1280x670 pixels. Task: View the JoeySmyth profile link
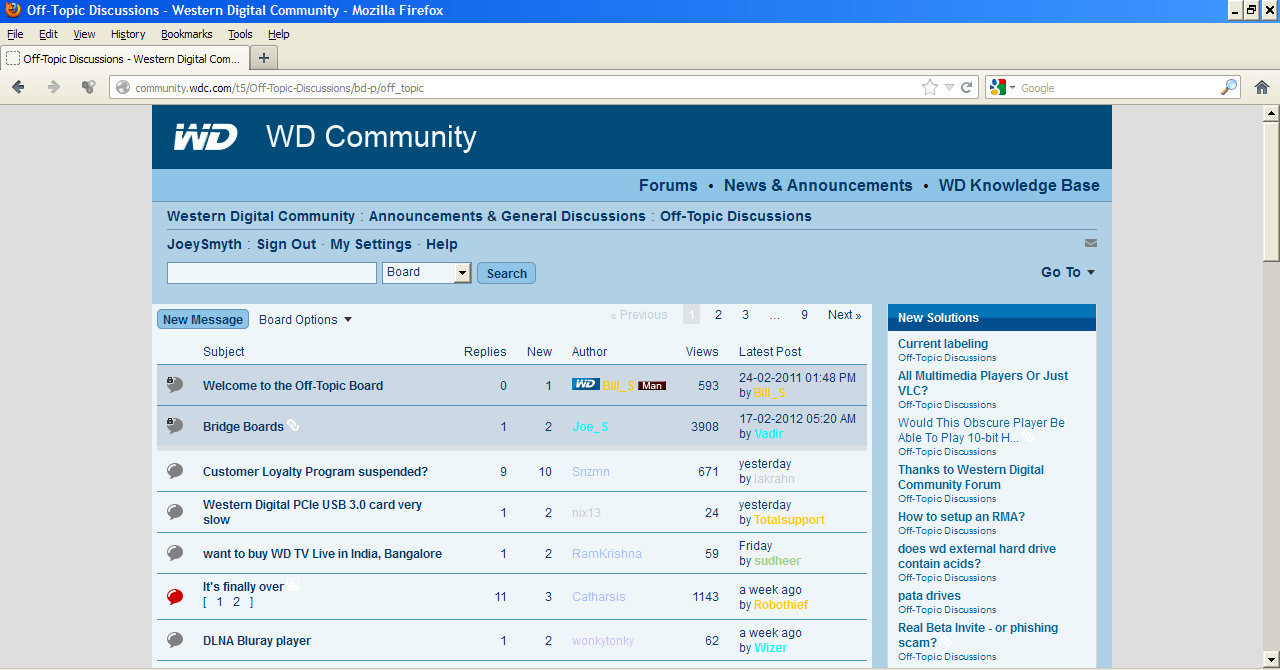204,244
